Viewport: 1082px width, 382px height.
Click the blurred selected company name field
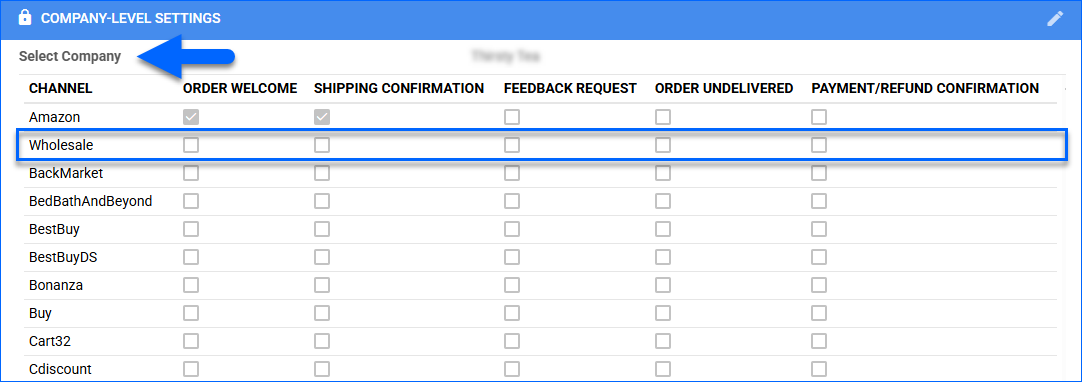(x=505, y=56)
